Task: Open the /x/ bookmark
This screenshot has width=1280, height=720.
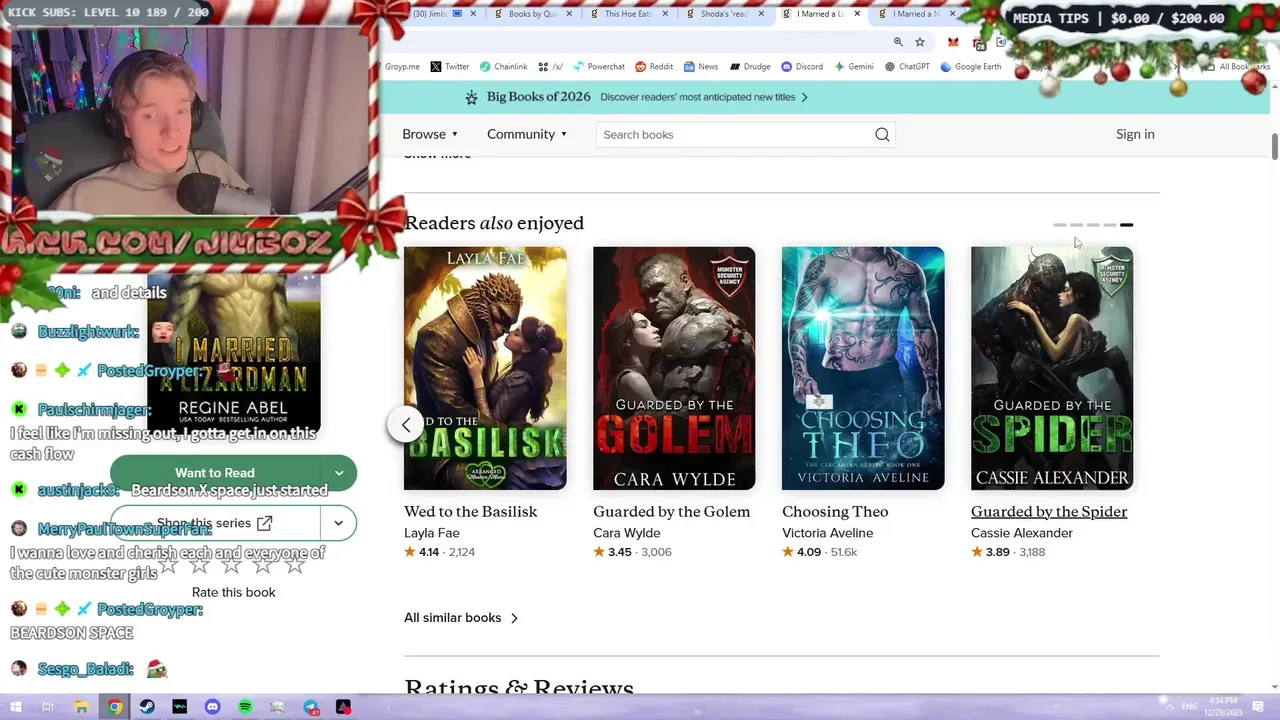Action: (550, 67)
